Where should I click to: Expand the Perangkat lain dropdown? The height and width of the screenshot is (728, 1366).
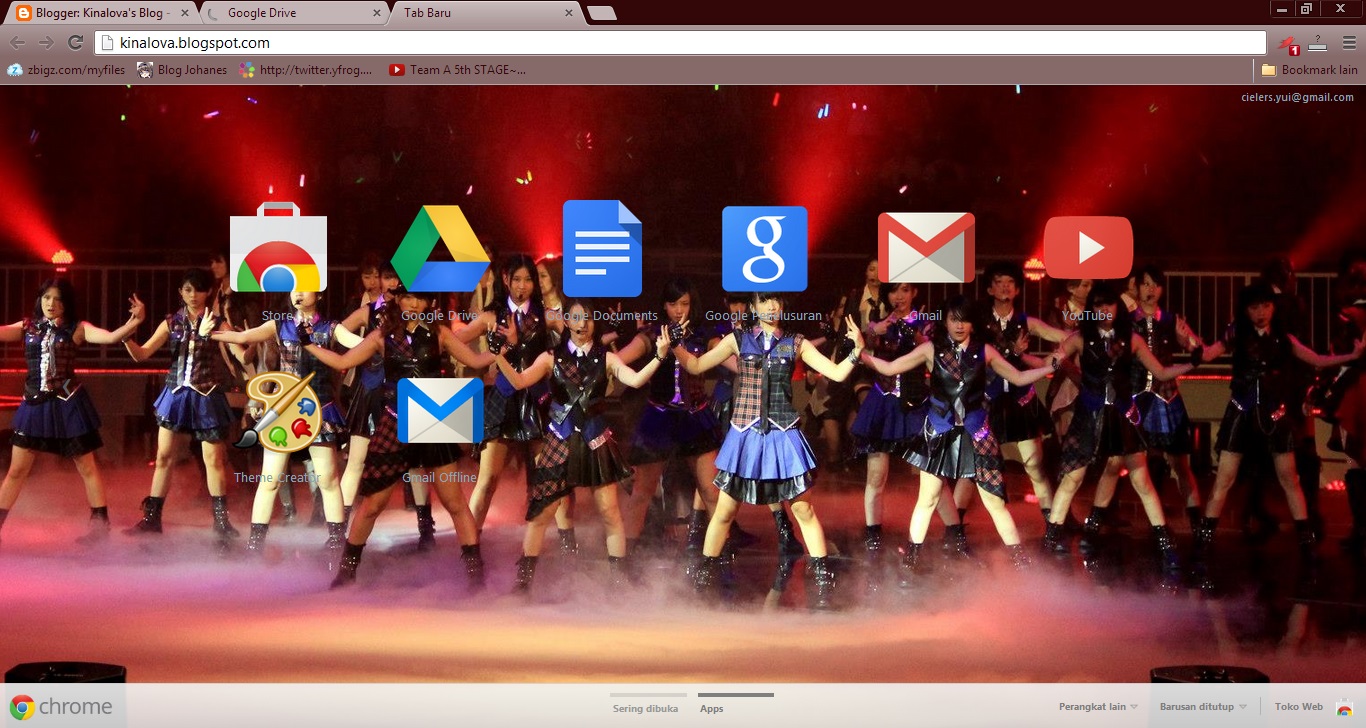[x=1098, y=707]
